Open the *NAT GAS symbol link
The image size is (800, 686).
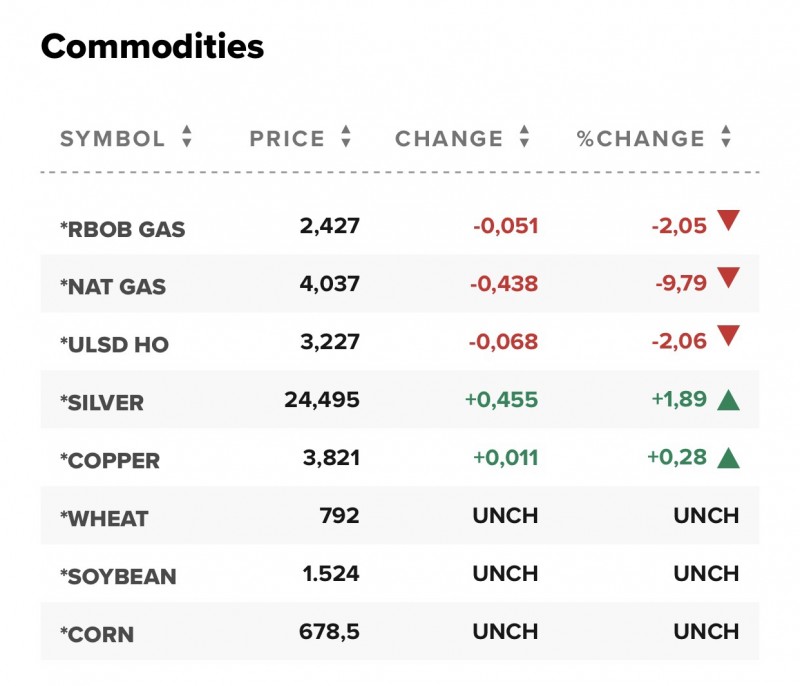113,287
